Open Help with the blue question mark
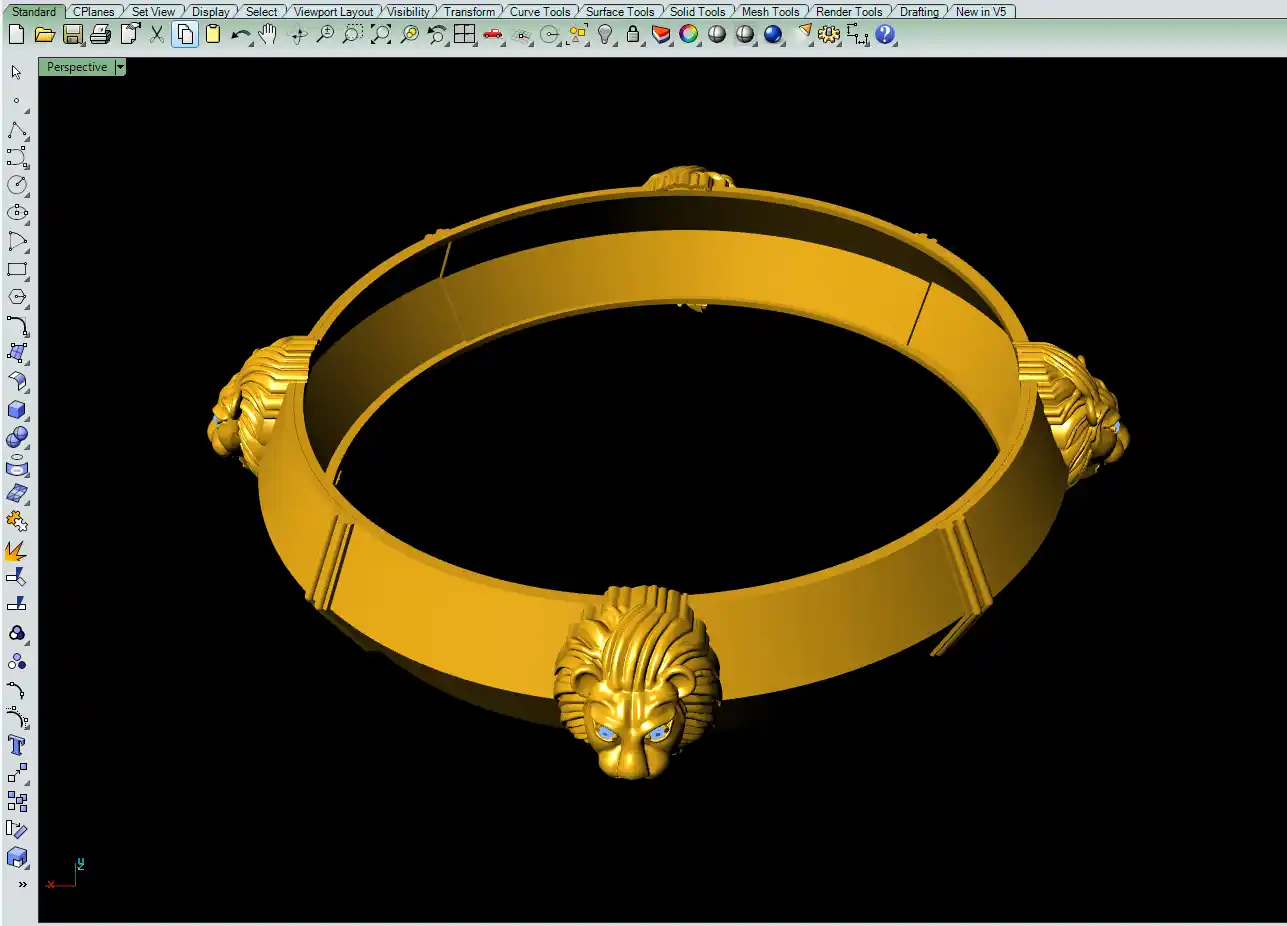This screenshot has width=1287, height=926. 885,34
